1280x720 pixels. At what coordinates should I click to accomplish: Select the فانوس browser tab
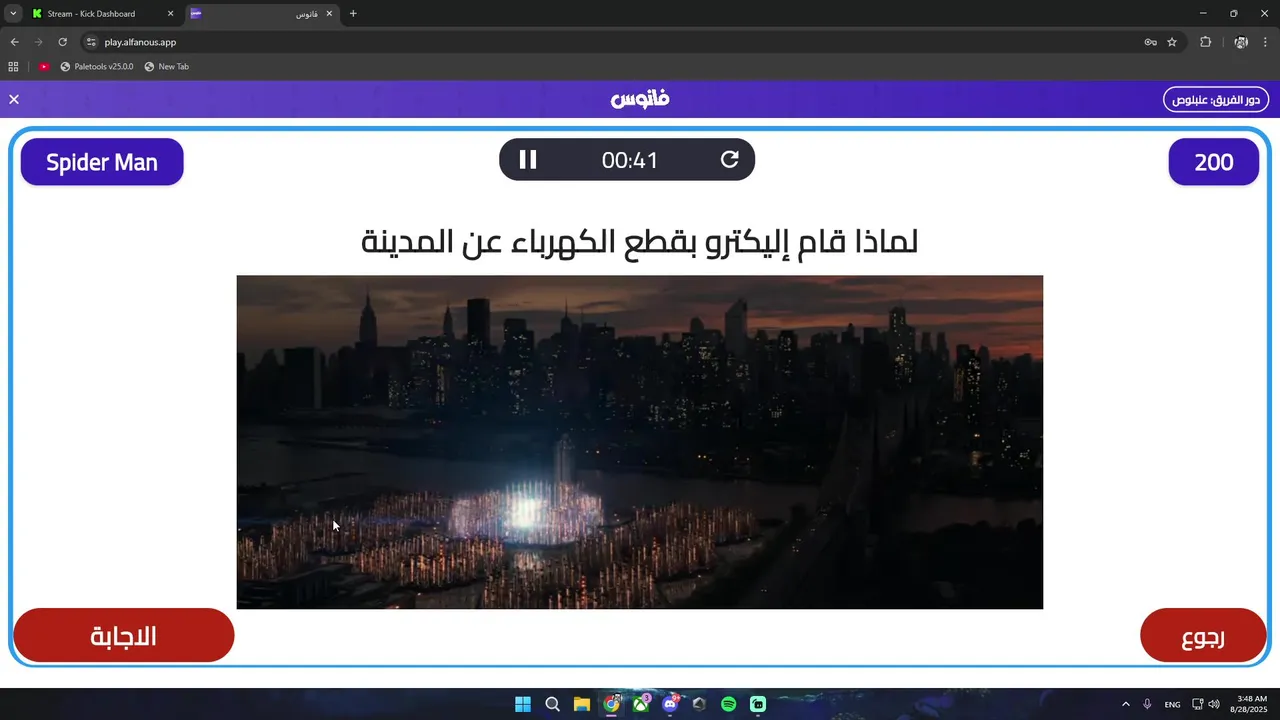click(x=262, y=14)
